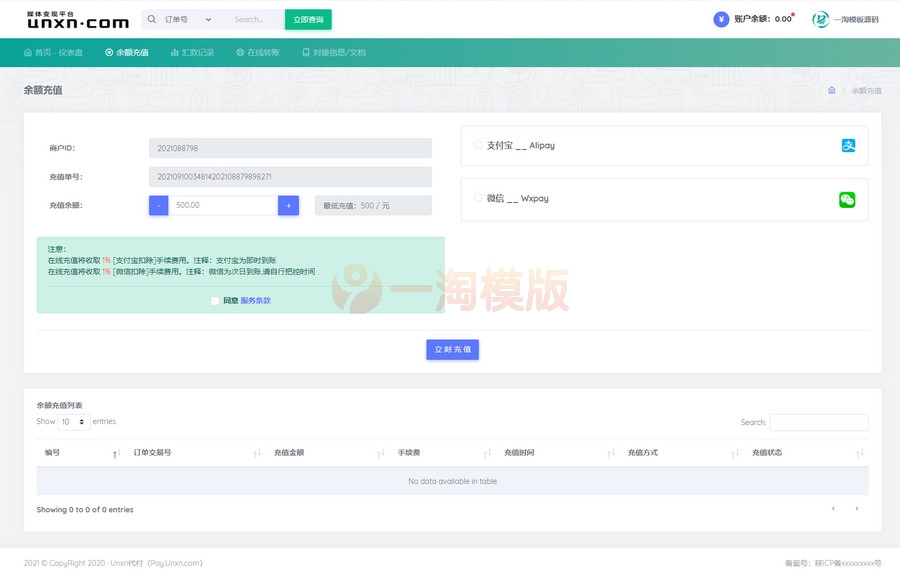Click the Alipay blue logo icon
Screen dimensions: 900x580
(849, 145)
